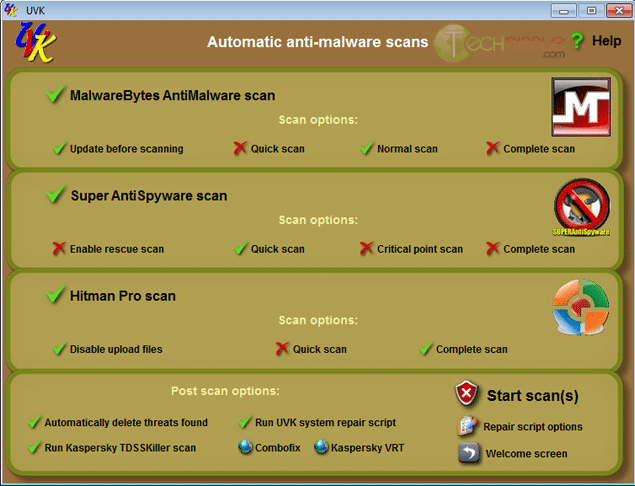The height and width of the screenshot is (486, 635).
Task: Click the Welcome screen back-arrow icon
Action: coord(469,453)
